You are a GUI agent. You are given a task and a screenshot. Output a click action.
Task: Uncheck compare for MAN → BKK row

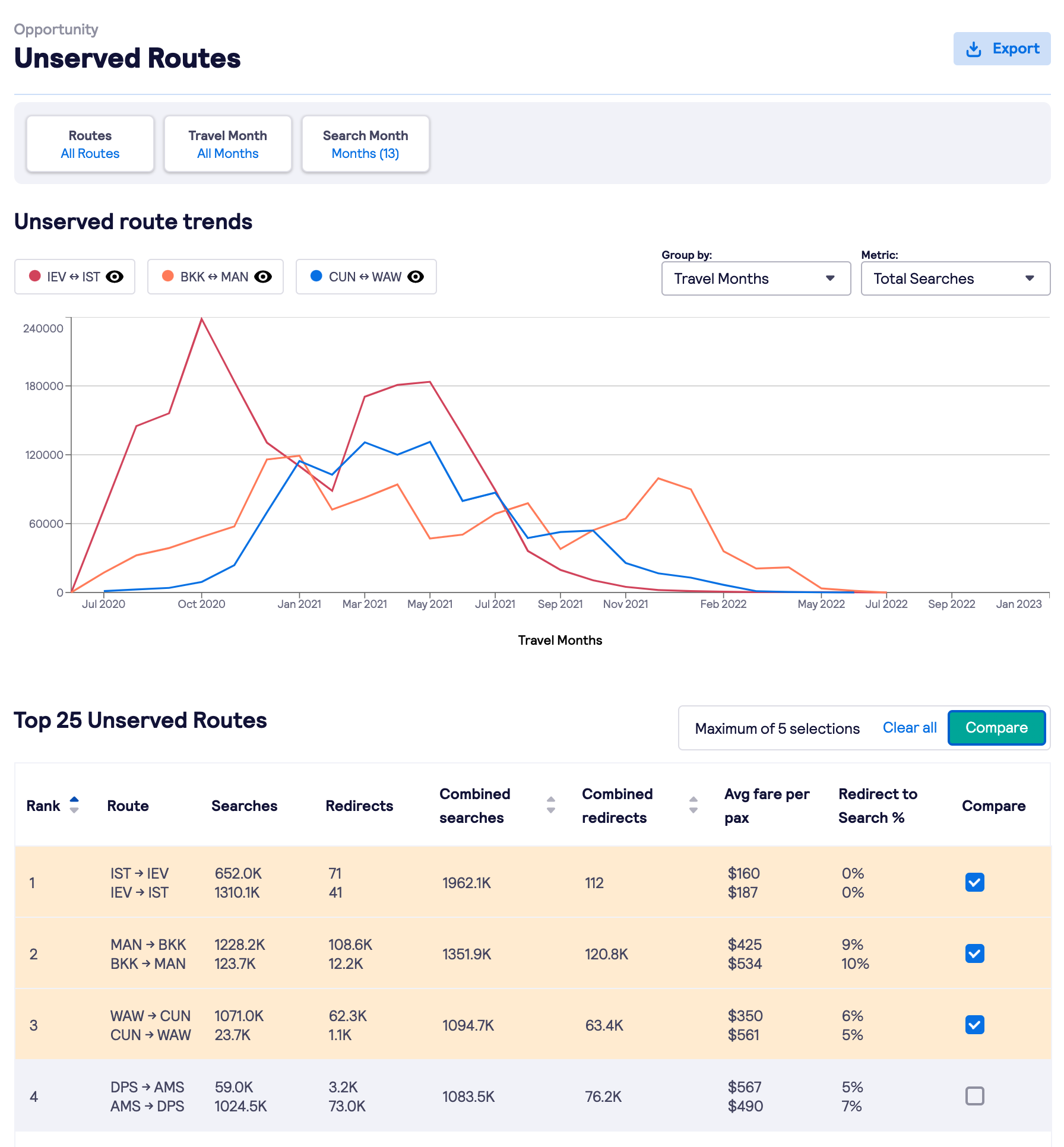(975, 953)
